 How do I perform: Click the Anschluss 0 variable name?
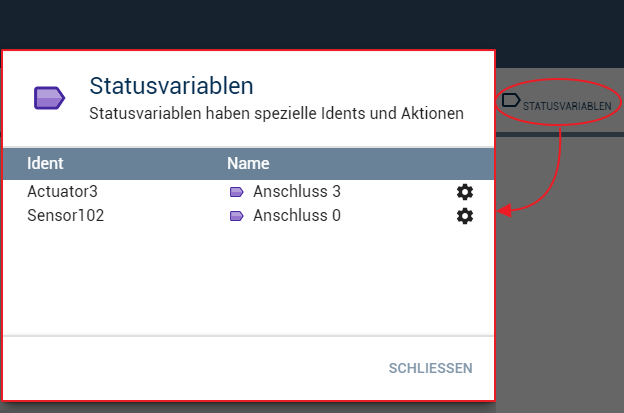click(297, 215)
